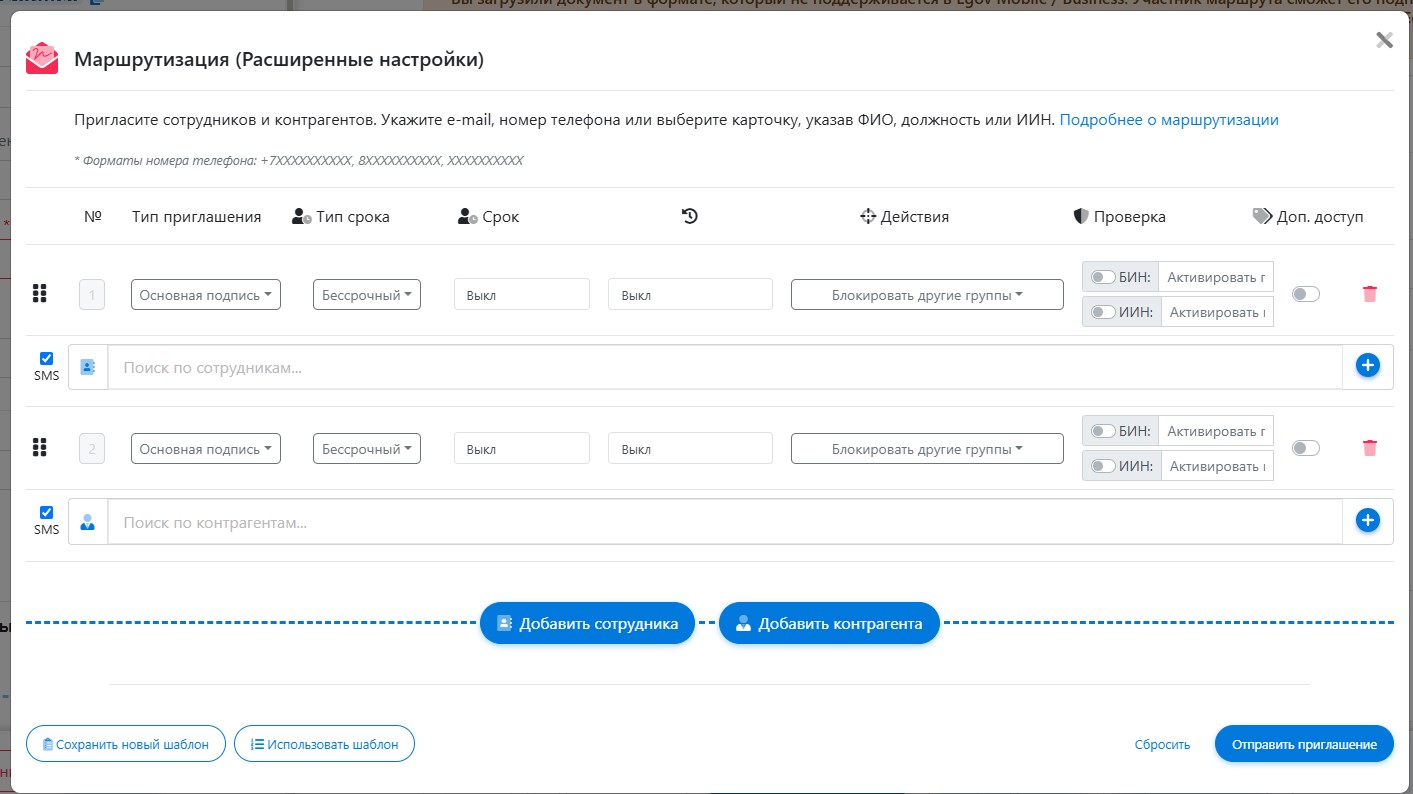Enable additional access toggle in first row
1413x794 pixels.
tap(1305, 294)
